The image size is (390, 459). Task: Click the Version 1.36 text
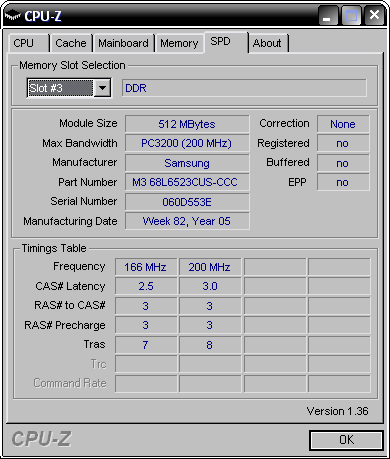(337, 411)
